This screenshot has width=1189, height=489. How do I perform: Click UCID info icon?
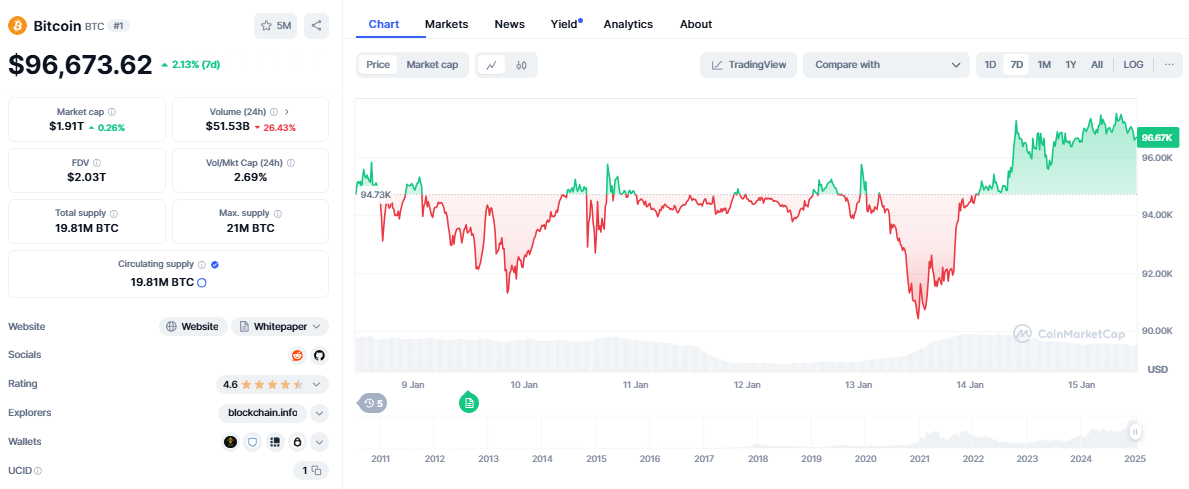(38, 471)
